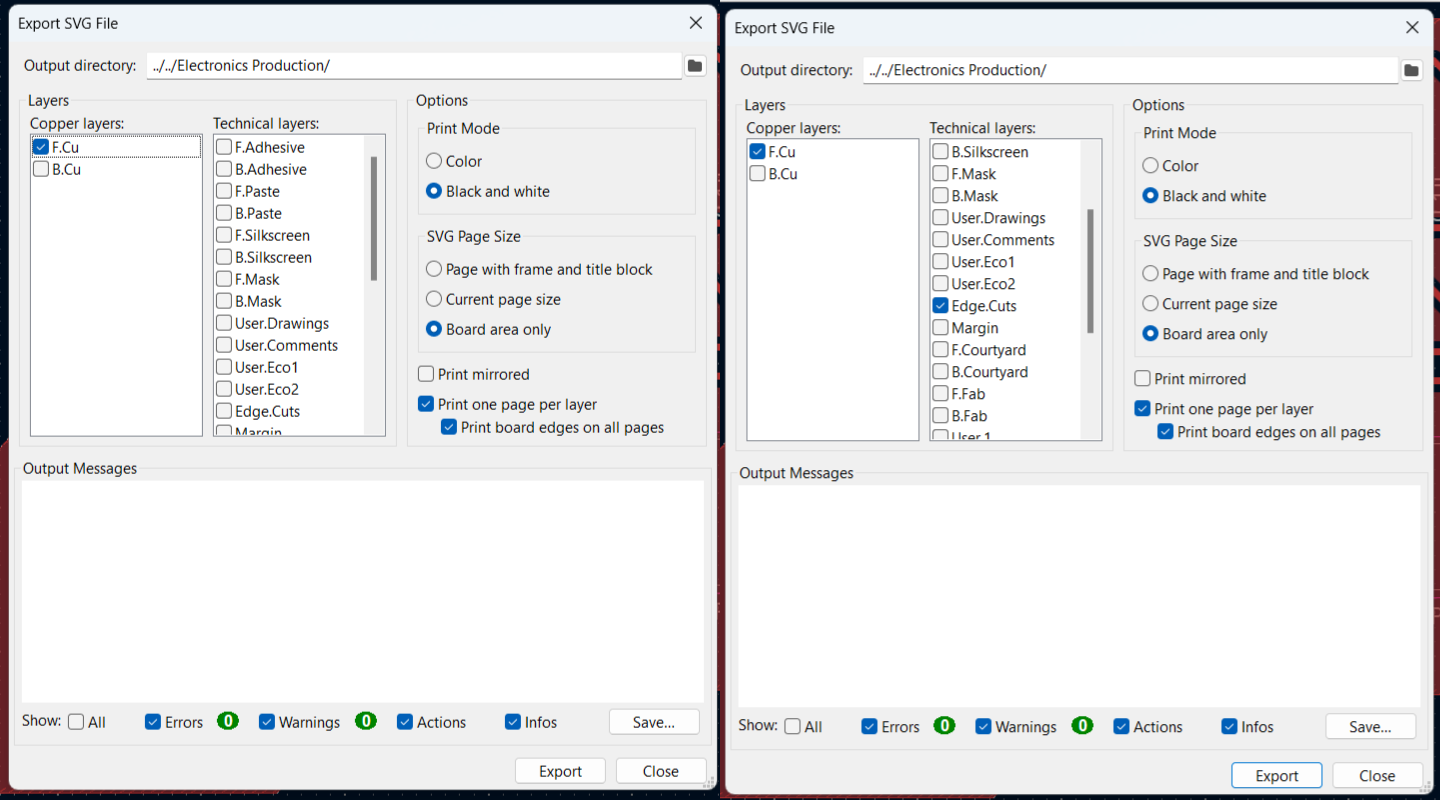This screenshot has height=800, width=1440.
Task: Select Page with frame and title block, left dialog
Action: [434, 269]
